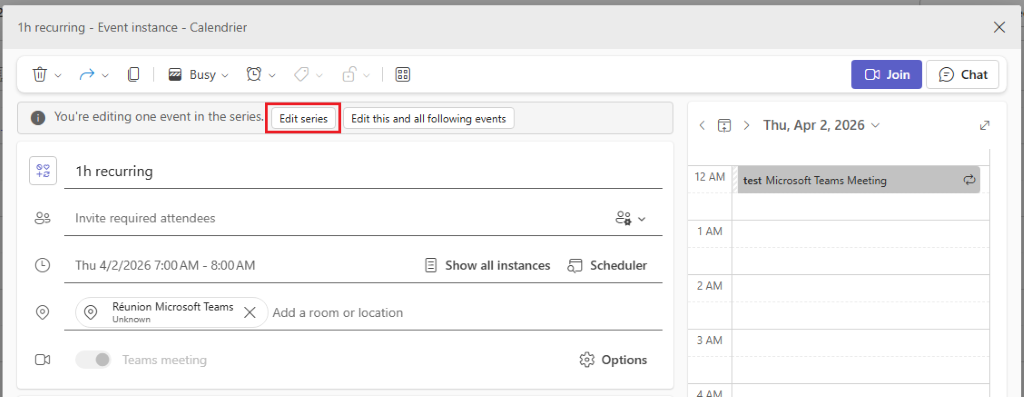Click the 1h recurring title field

(363, 172)
